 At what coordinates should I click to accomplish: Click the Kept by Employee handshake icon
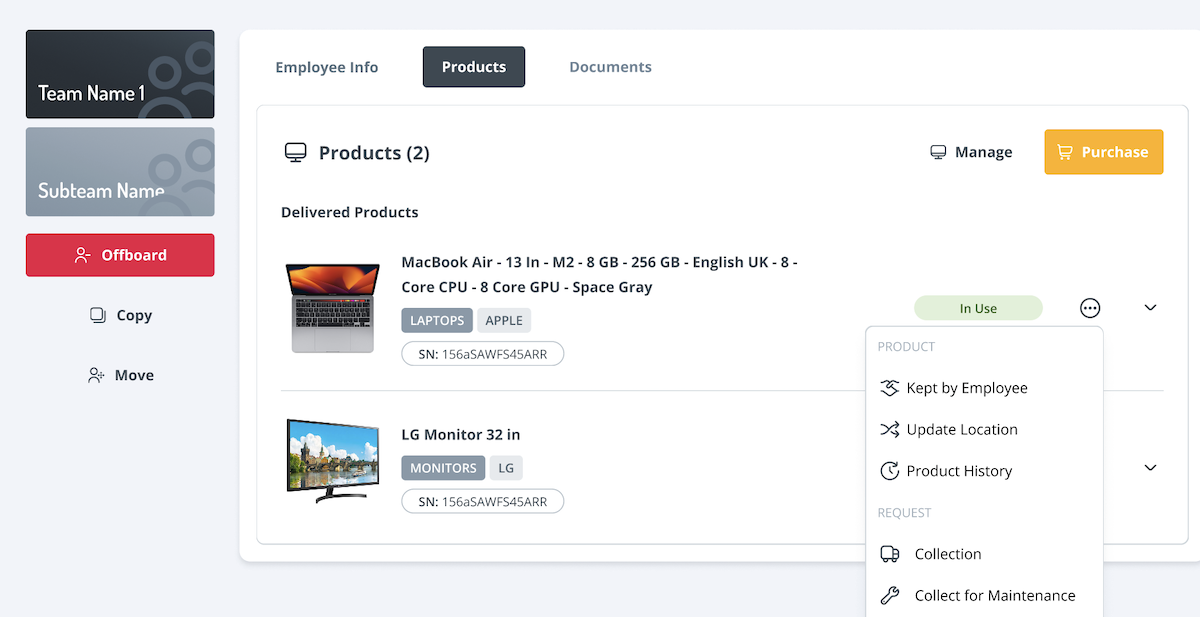889,388
